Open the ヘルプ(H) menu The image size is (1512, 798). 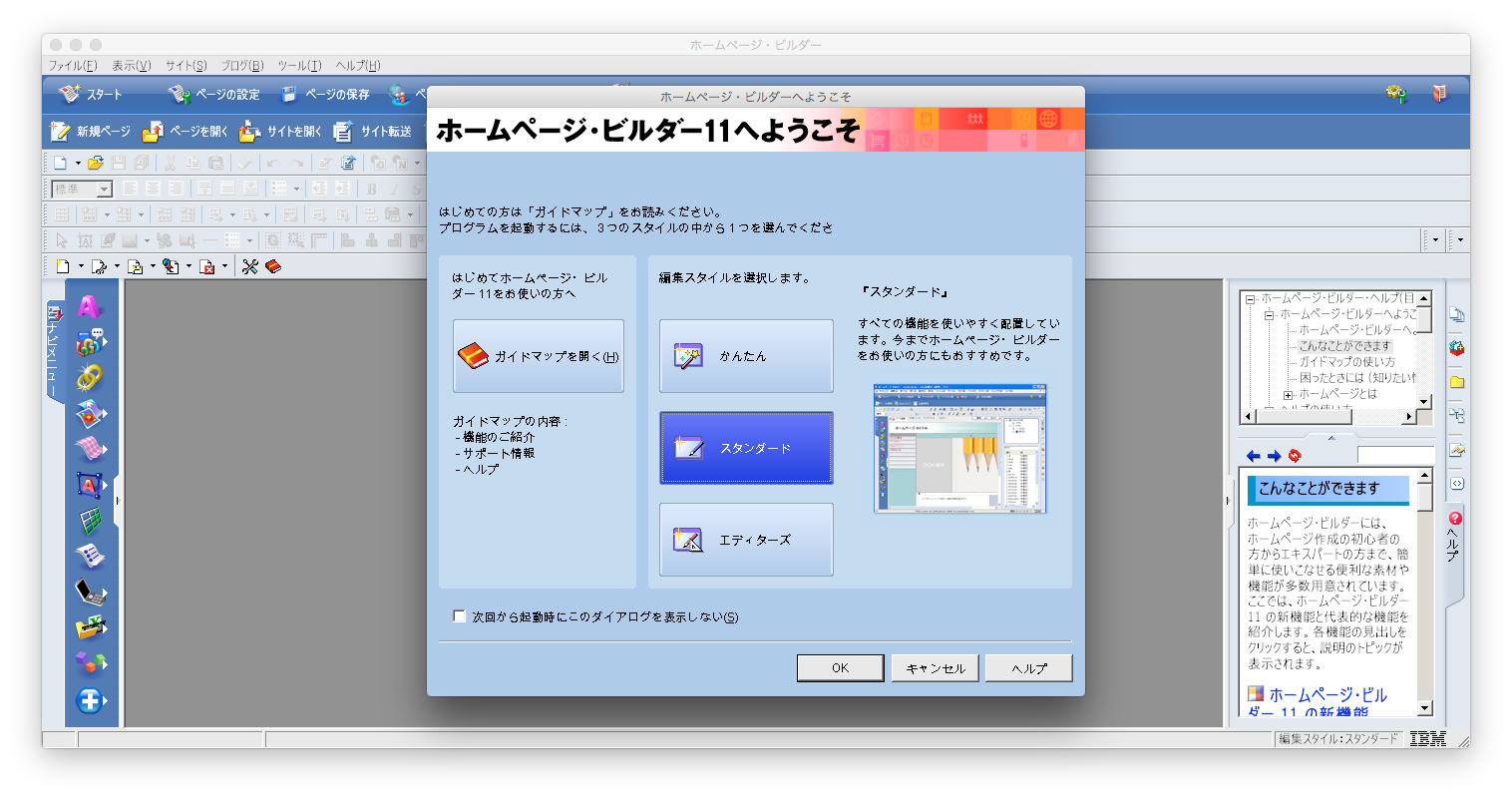pyautogui.click(x=358, y=66)
